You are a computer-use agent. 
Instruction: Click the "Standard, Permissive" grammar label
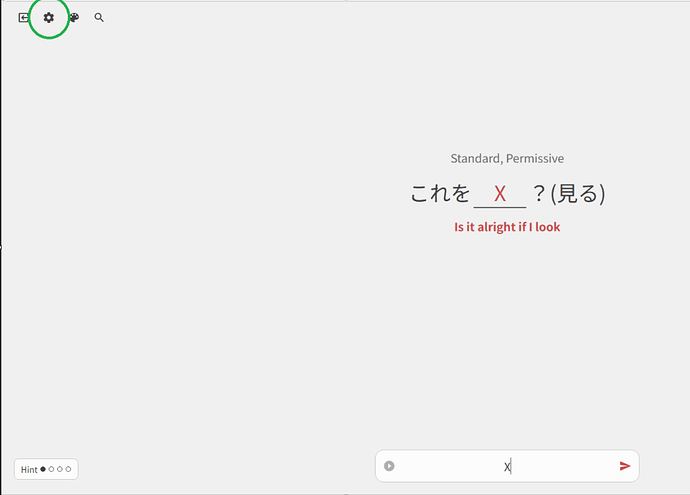click(x=507, y=158)
